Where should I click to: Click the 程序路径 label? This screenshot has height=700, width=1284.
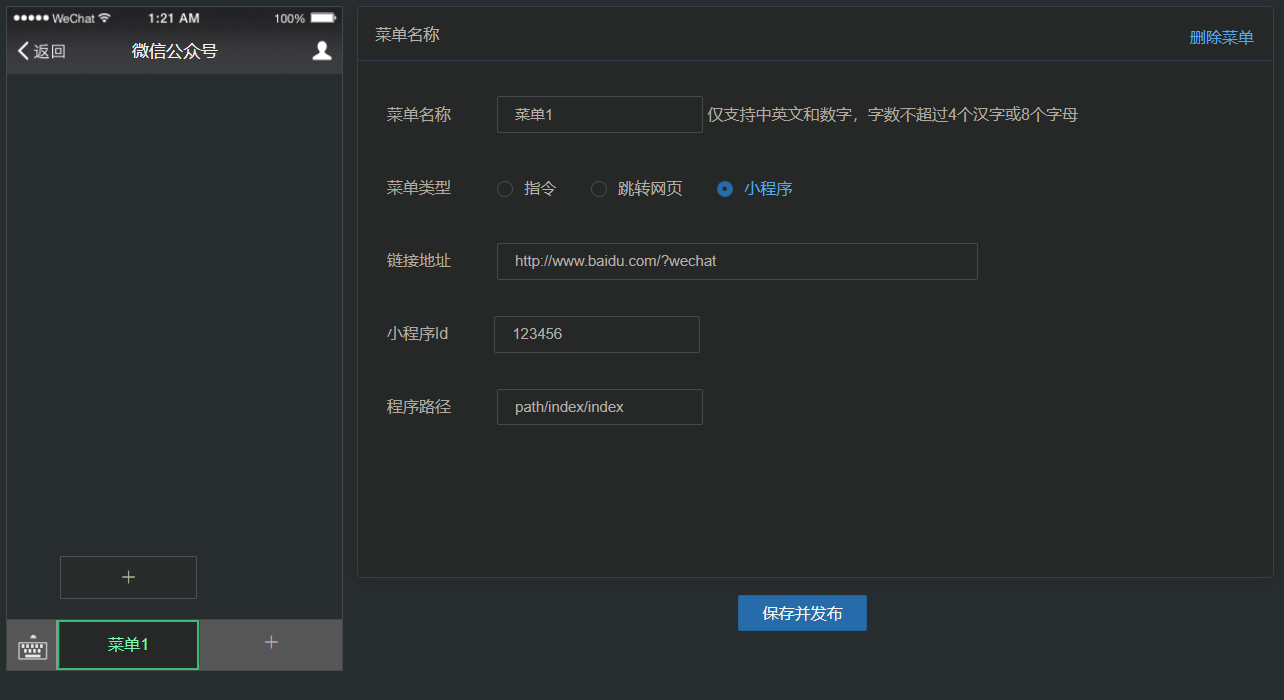[419, 406]
